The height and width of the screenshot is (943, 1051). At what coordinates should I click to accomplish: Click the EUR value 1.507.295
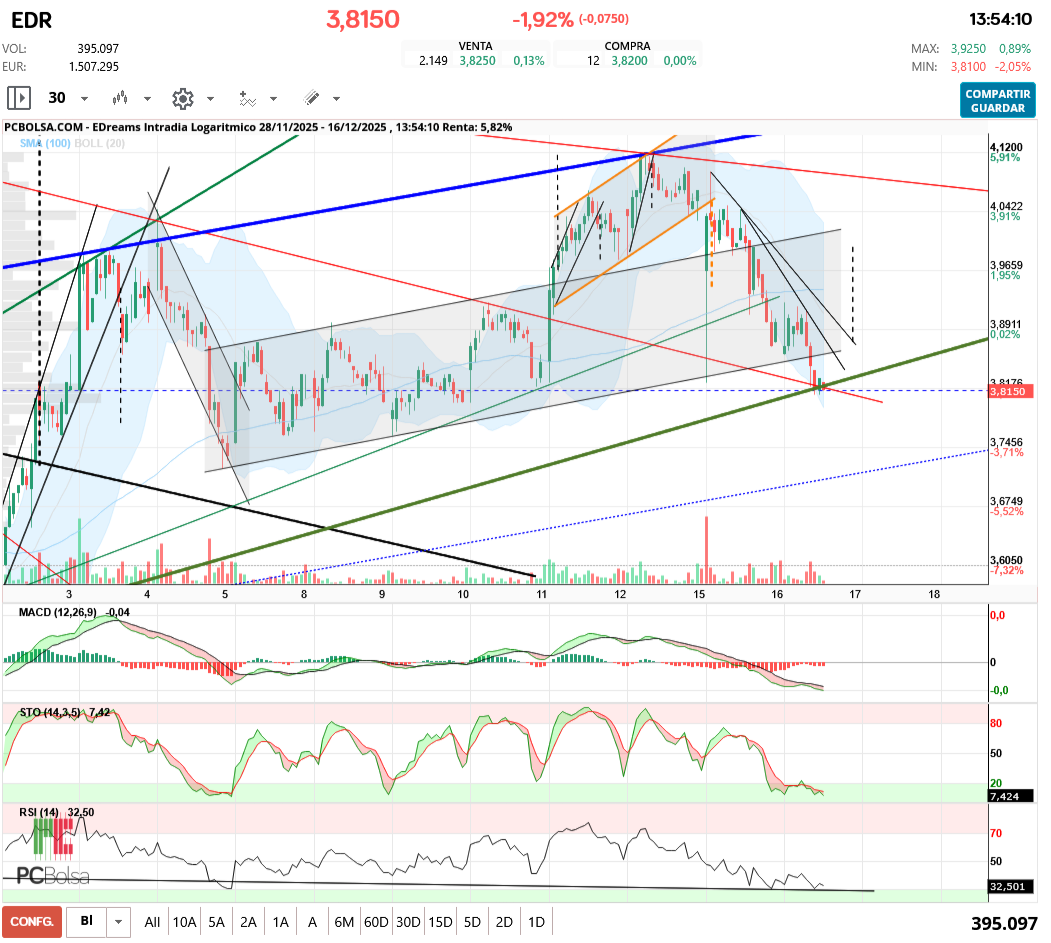click(x=94, y=67)
